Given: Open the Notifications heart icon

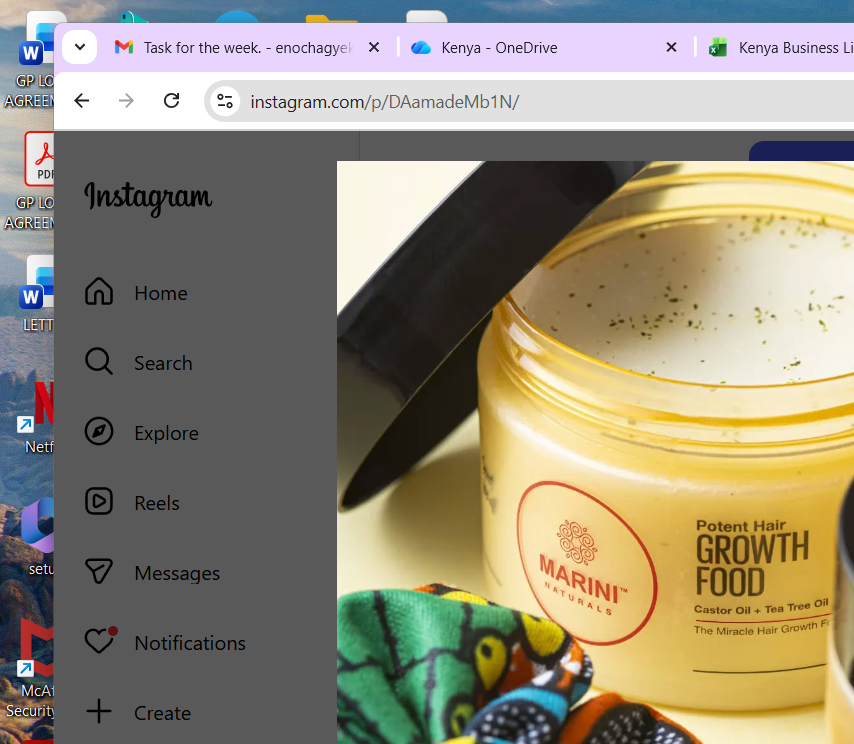Looking at the screenshot, I should tap(101, 641).
